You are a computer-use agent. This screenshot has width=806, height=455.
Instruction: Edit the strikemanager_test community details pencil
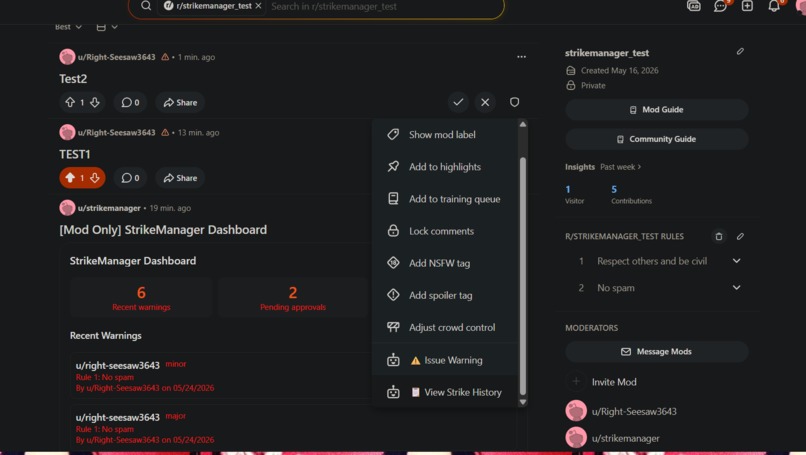pyautogui.click(x=740, y=51)
